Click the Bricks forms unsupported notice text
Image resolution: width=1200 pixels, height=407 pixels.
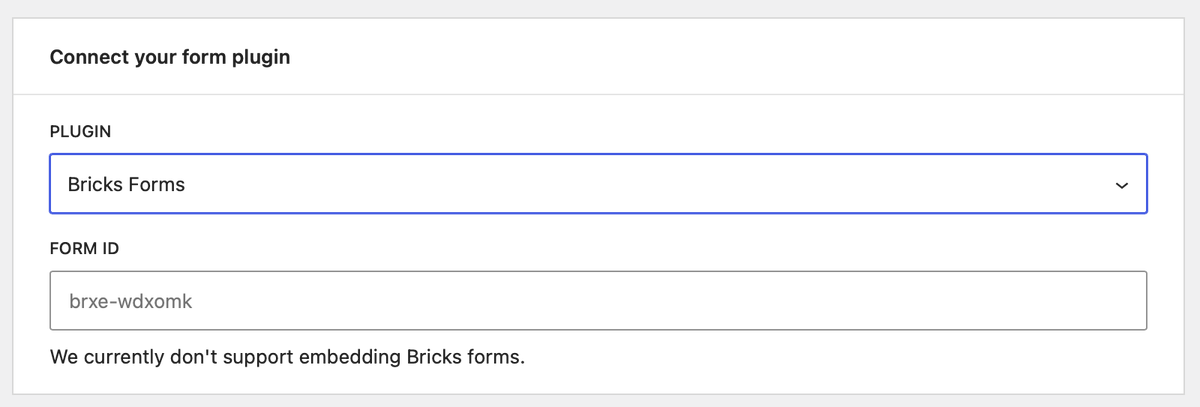coord(287,357)
